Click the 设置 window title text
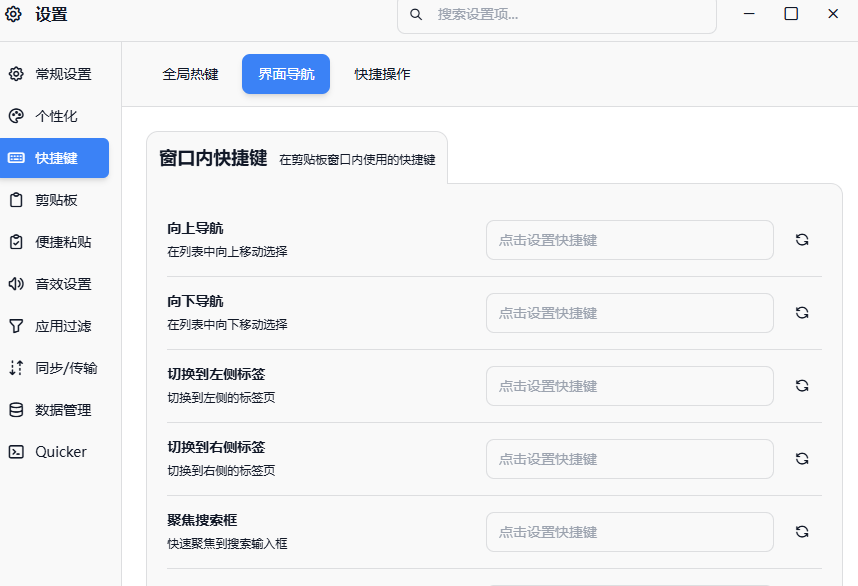The image size is (858, 586). coord(51,14)
